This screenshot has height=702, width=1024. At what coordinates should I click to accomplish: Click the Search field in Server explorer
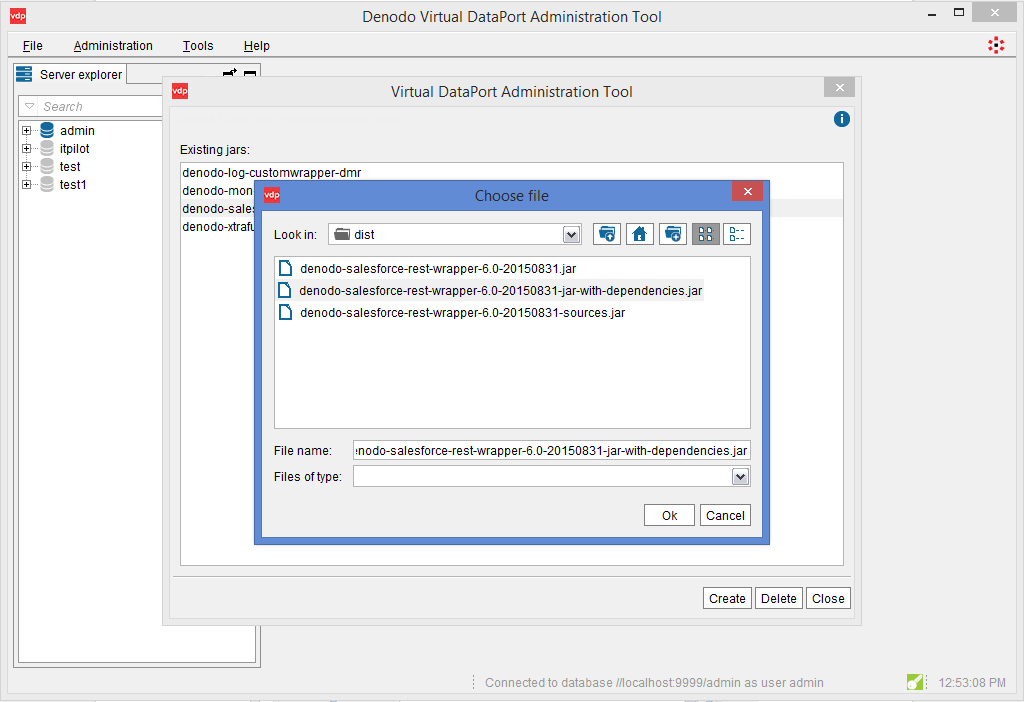click(98, 106)
